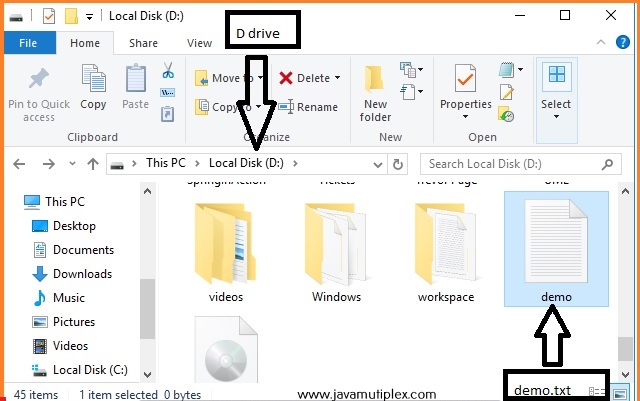Click the Paste shortcut icon

coord(168,114)
